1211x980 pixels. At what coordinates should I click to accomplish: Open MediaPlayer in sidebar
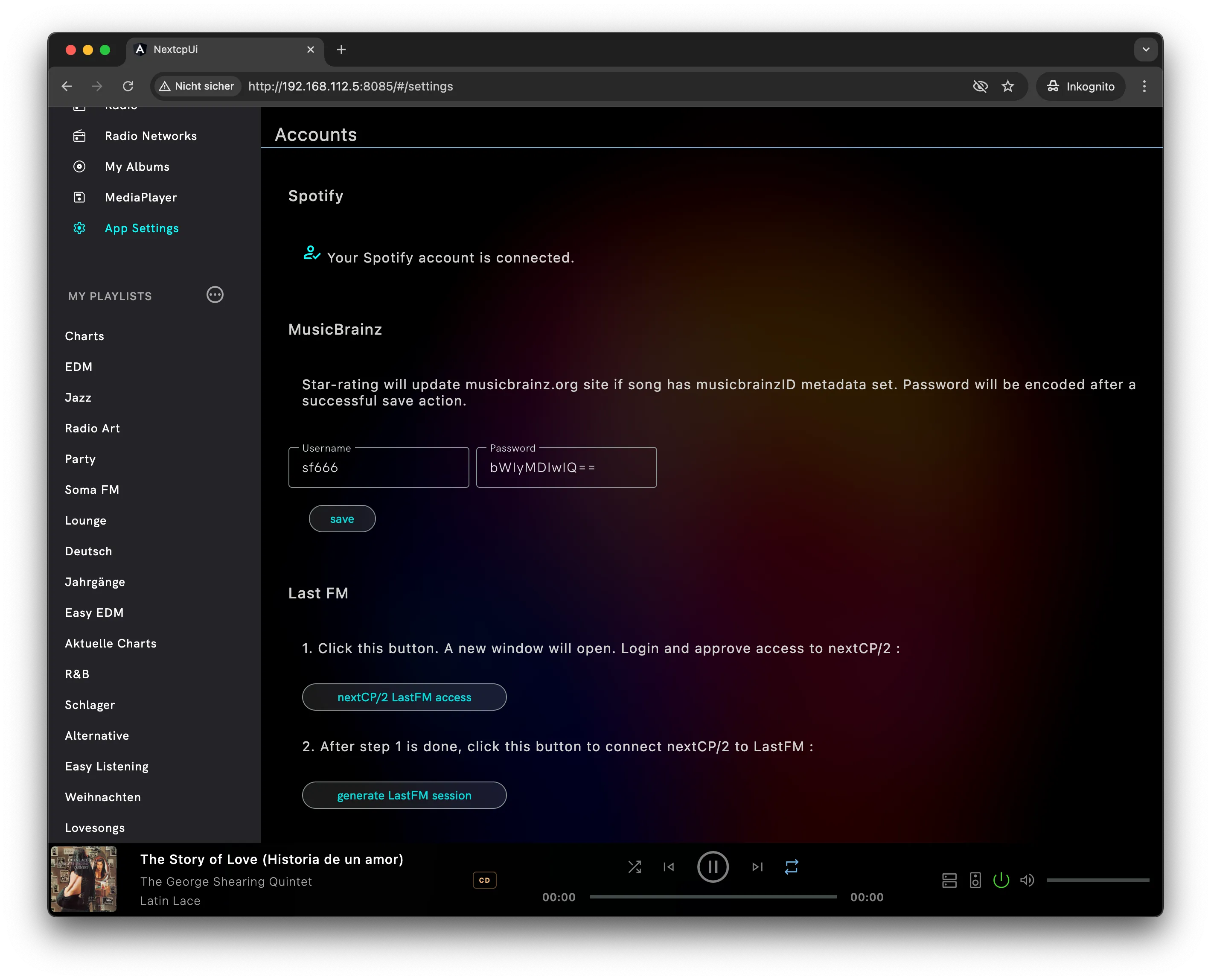pyautogui.click(x=141, y=198)
